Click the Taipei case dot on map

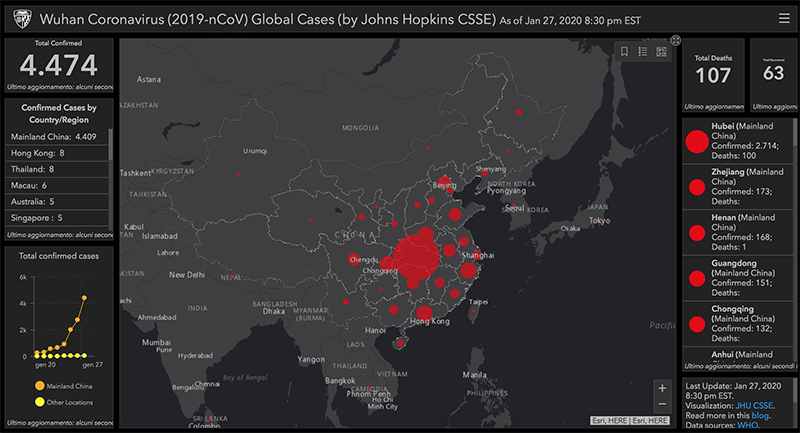473,311
